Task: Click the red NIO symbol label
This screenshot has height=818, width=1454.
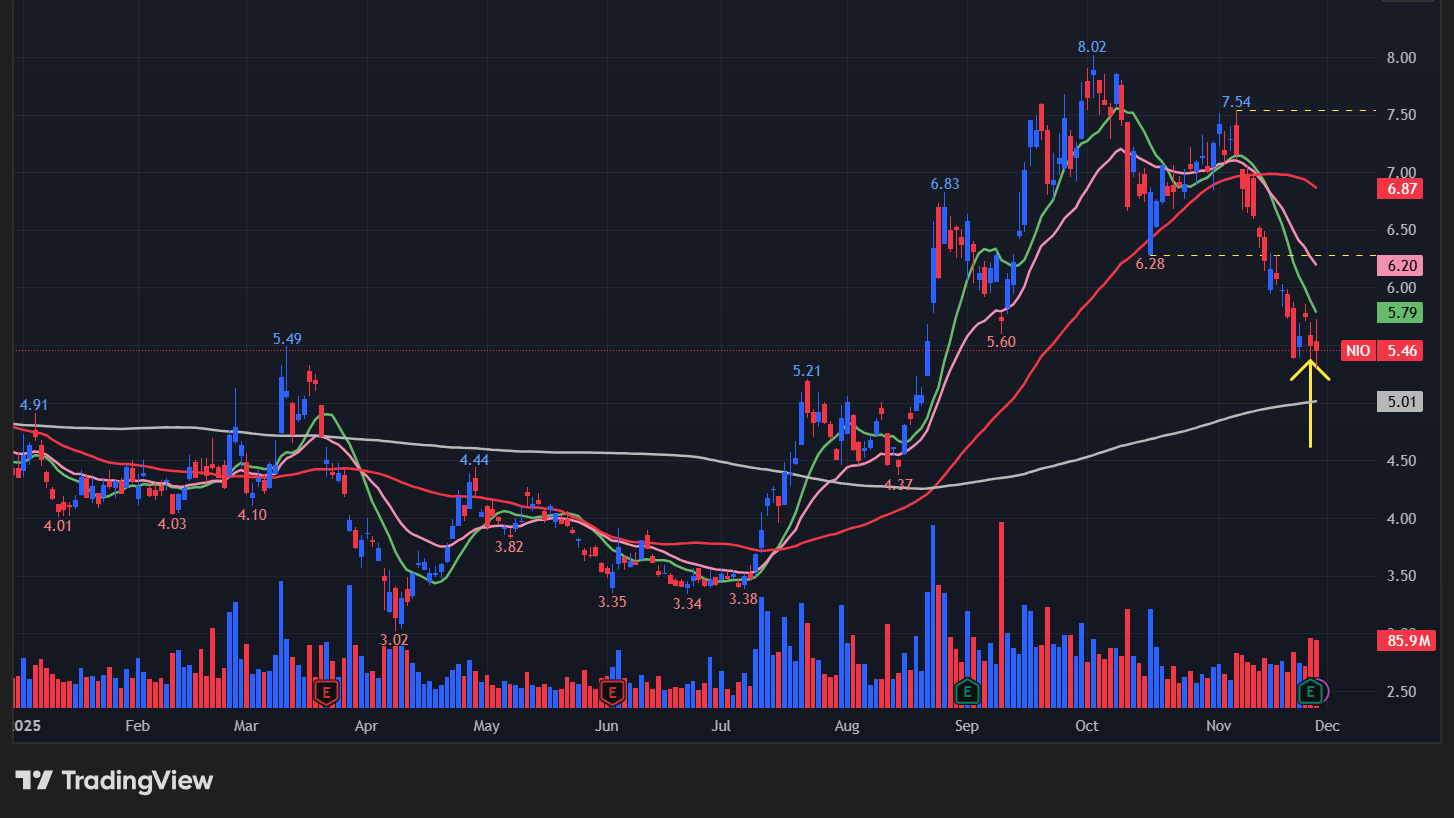Action: pyautogui.click(x=1357, y=351)
